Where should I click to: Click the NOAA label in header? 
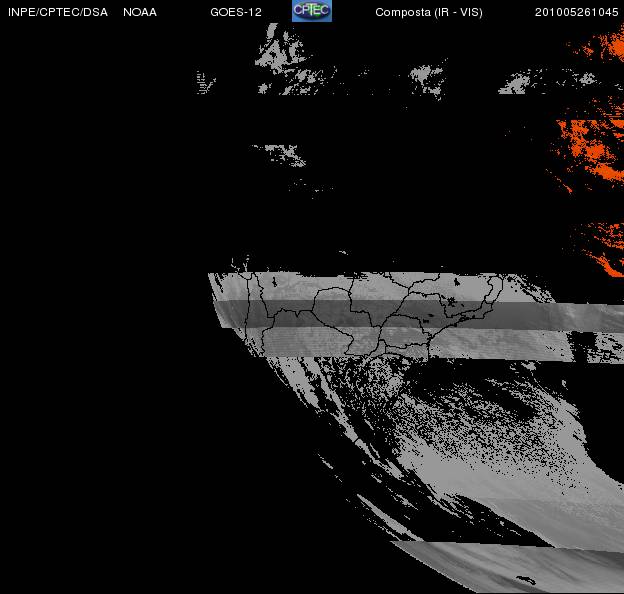coord(140,12)
